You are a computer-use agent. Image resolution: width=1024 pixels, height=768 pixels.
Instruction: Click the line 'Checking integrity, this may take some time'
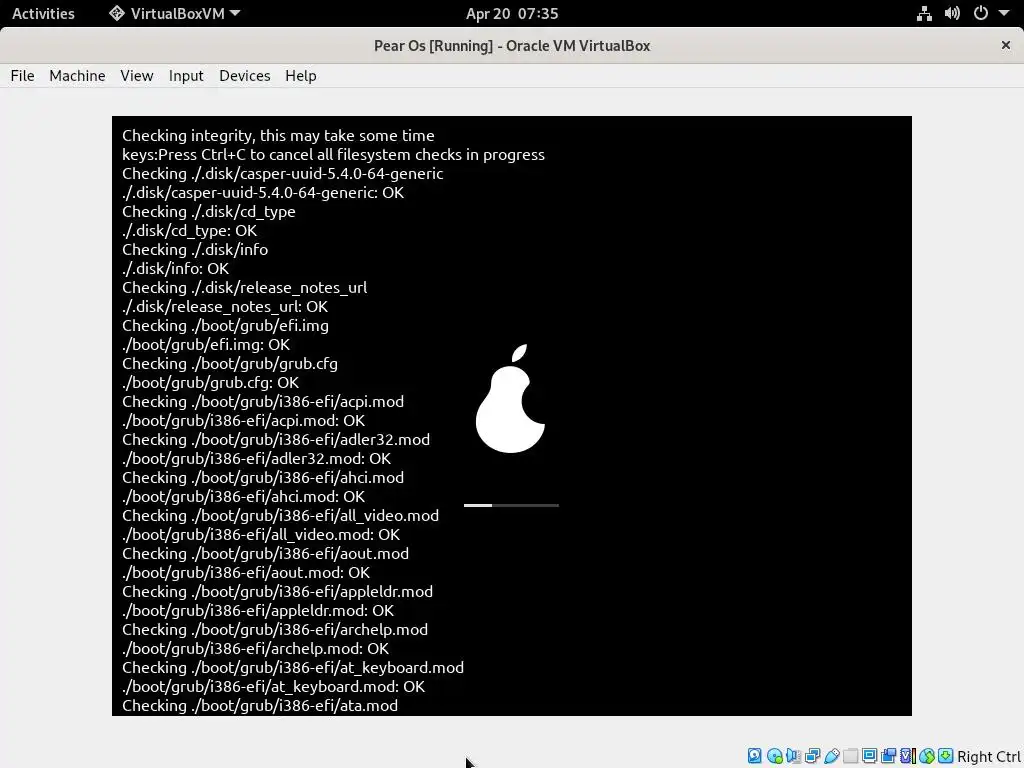click(x=278, y=136)
